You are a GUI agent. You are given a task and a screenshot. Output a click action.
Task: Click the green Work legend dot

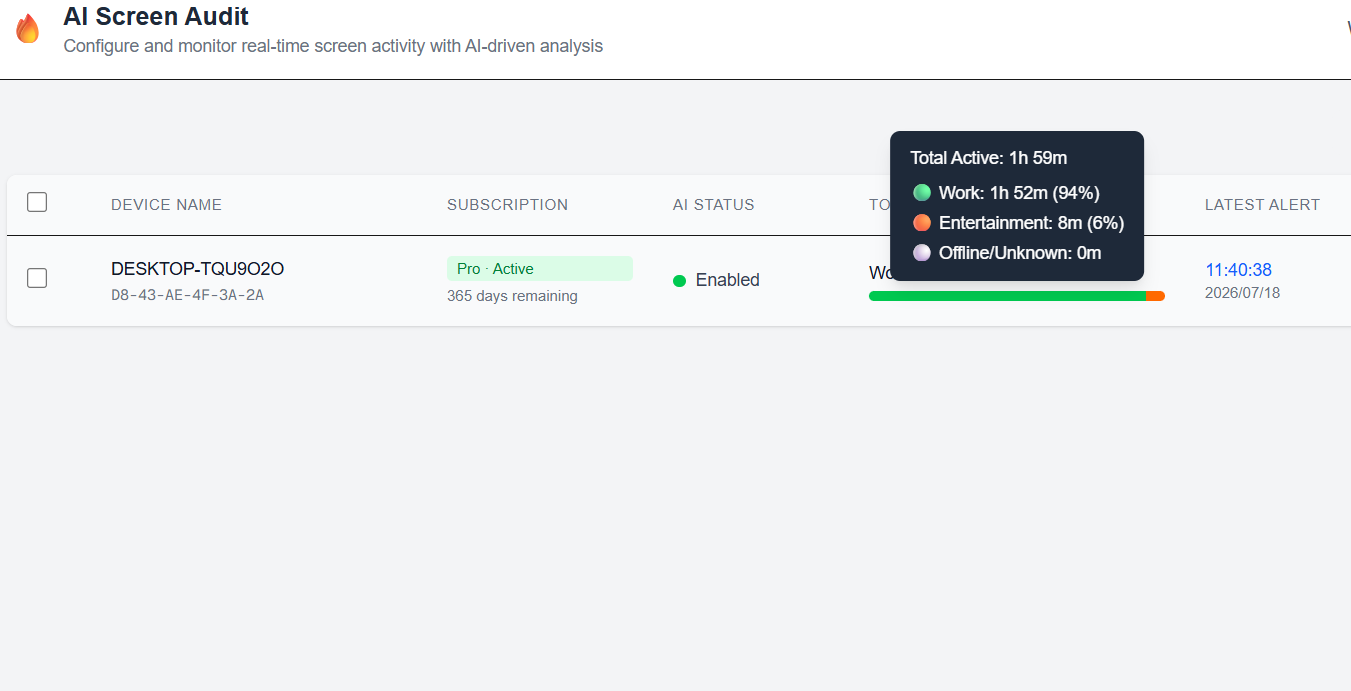[922, 193]
